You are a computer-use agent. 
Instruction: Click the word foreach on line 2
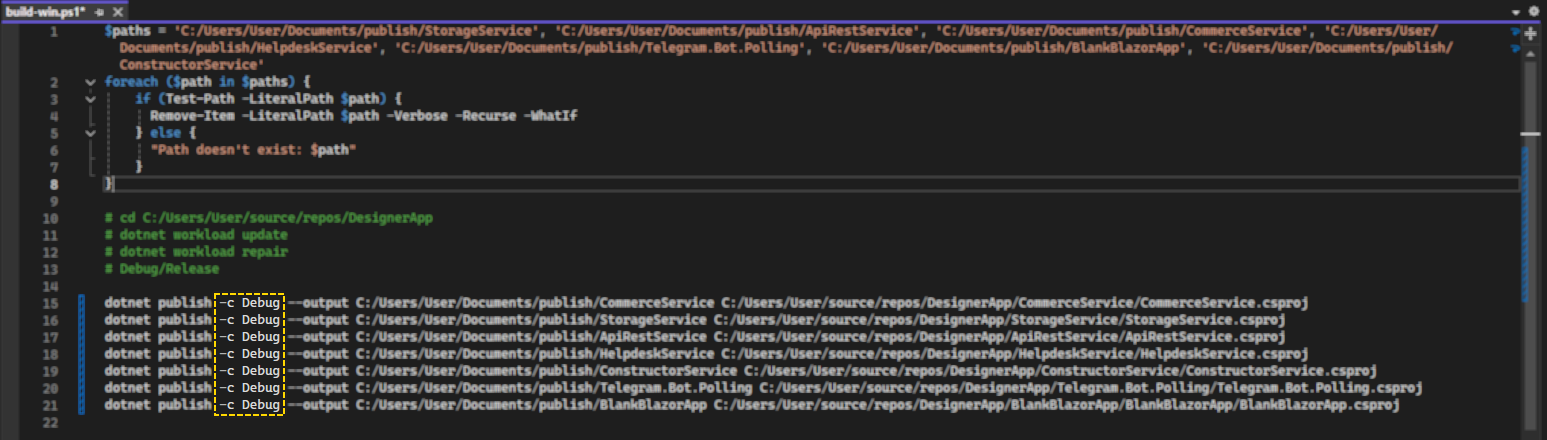130,82
